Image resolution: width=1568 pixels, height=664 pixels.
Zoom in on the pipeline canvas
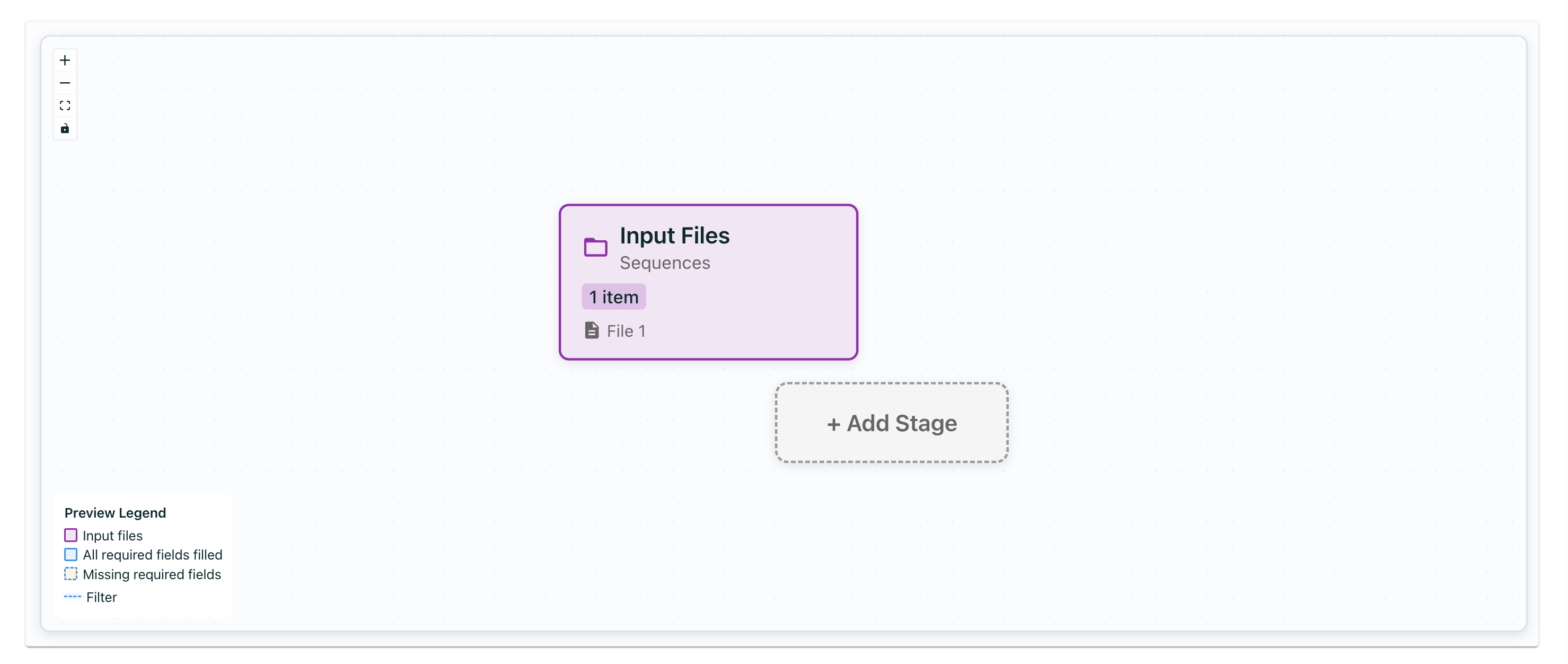65,60
